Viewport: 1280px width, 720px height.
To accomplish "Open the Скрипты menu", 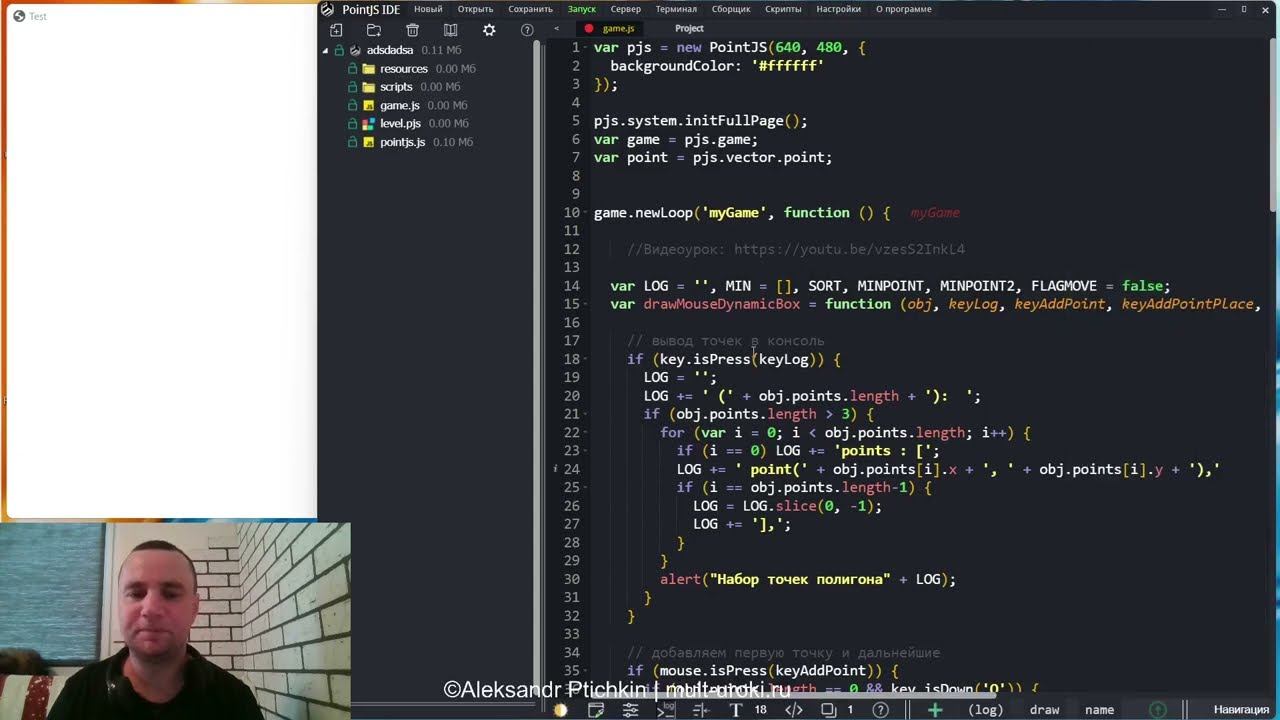I will (x=783, y=9).
